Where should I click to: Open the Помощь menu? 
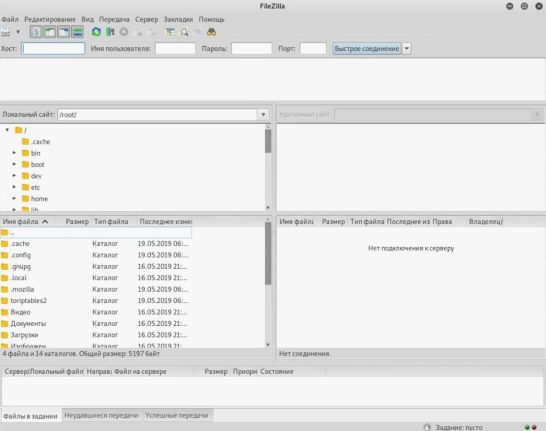click(x=211, y=19)
